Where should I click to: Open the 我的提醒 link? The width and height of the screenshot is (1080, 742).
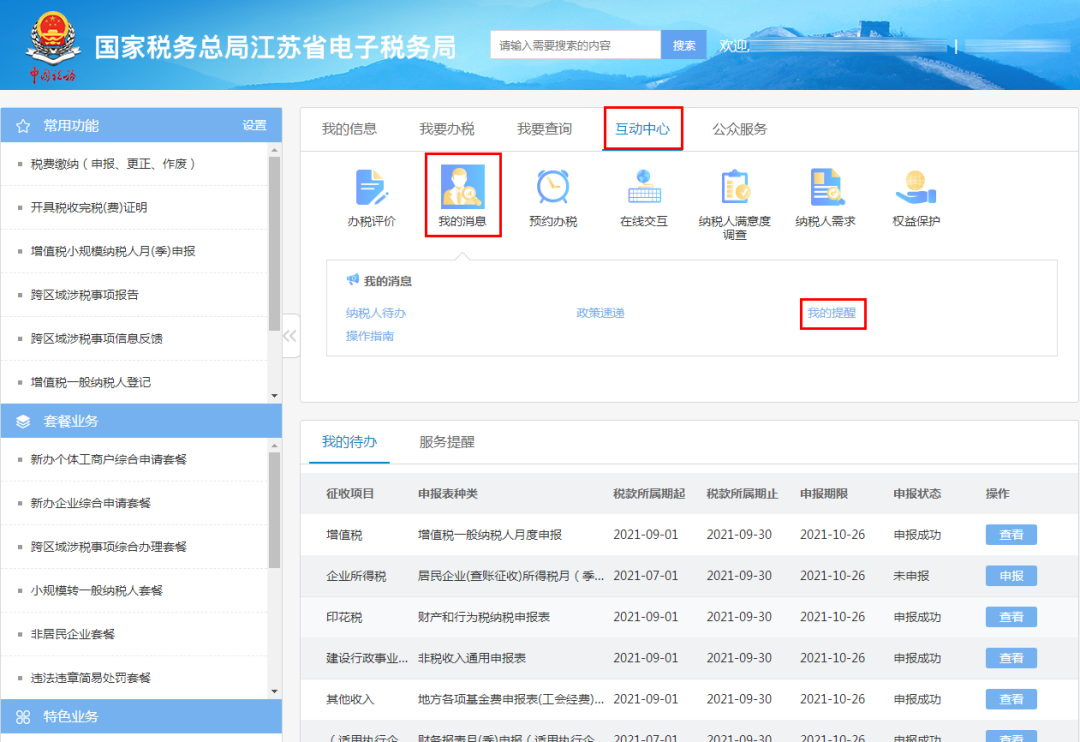(832, 313)
